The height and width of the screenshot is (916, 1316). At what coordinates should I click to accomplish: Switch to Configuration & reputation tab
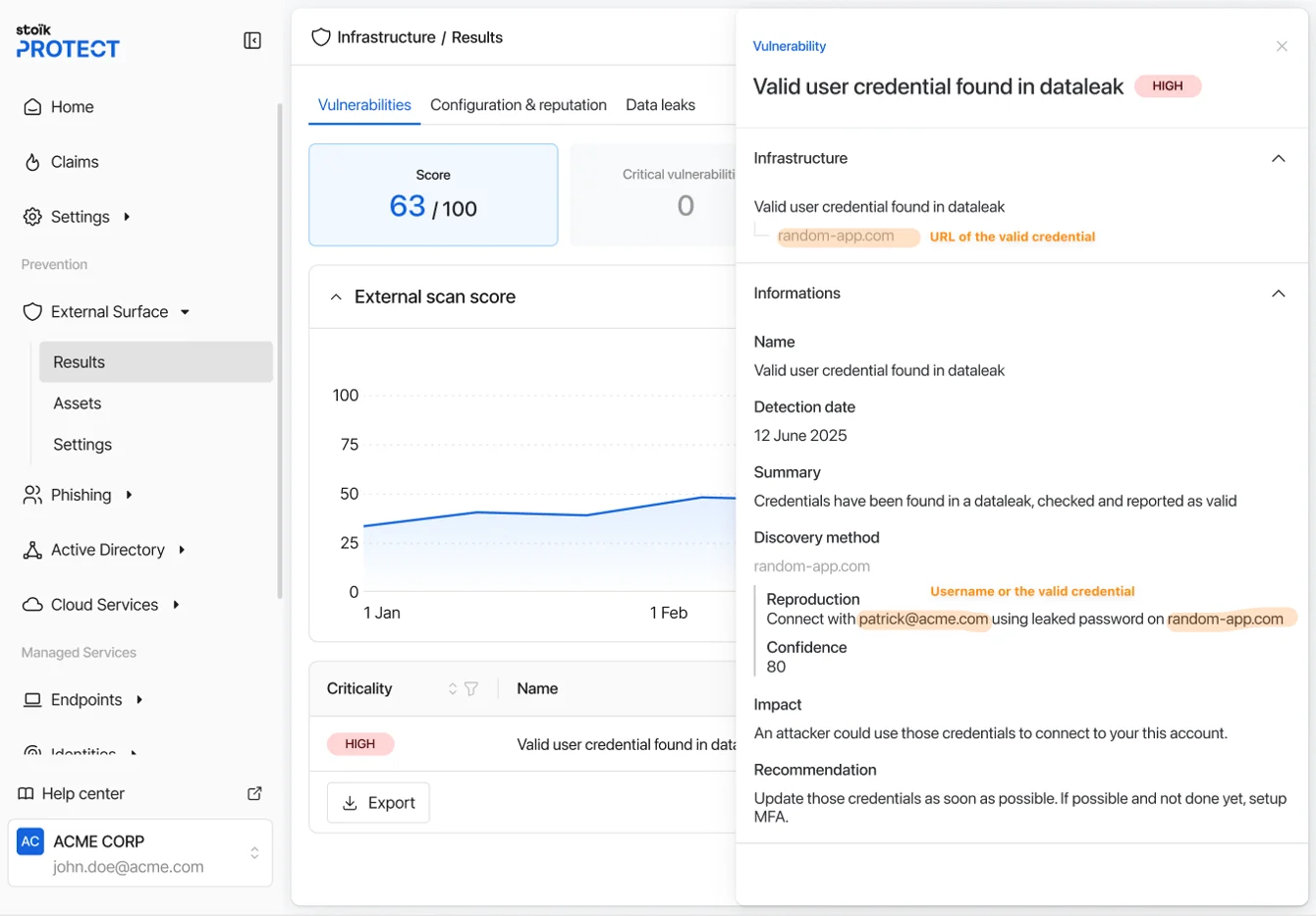(518, 105)
